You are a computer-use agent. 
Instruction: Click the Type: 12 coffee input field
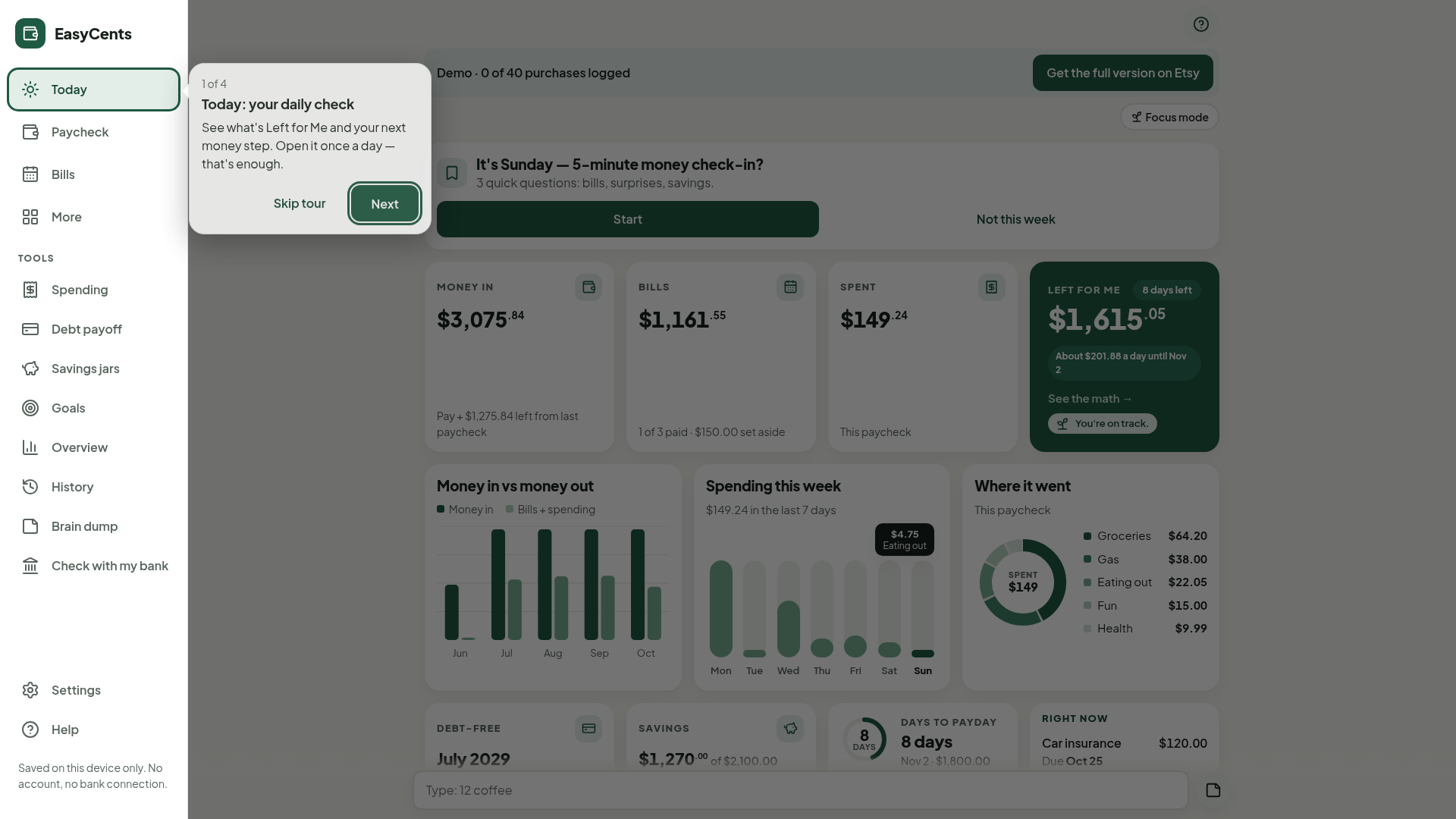(801, 790)
